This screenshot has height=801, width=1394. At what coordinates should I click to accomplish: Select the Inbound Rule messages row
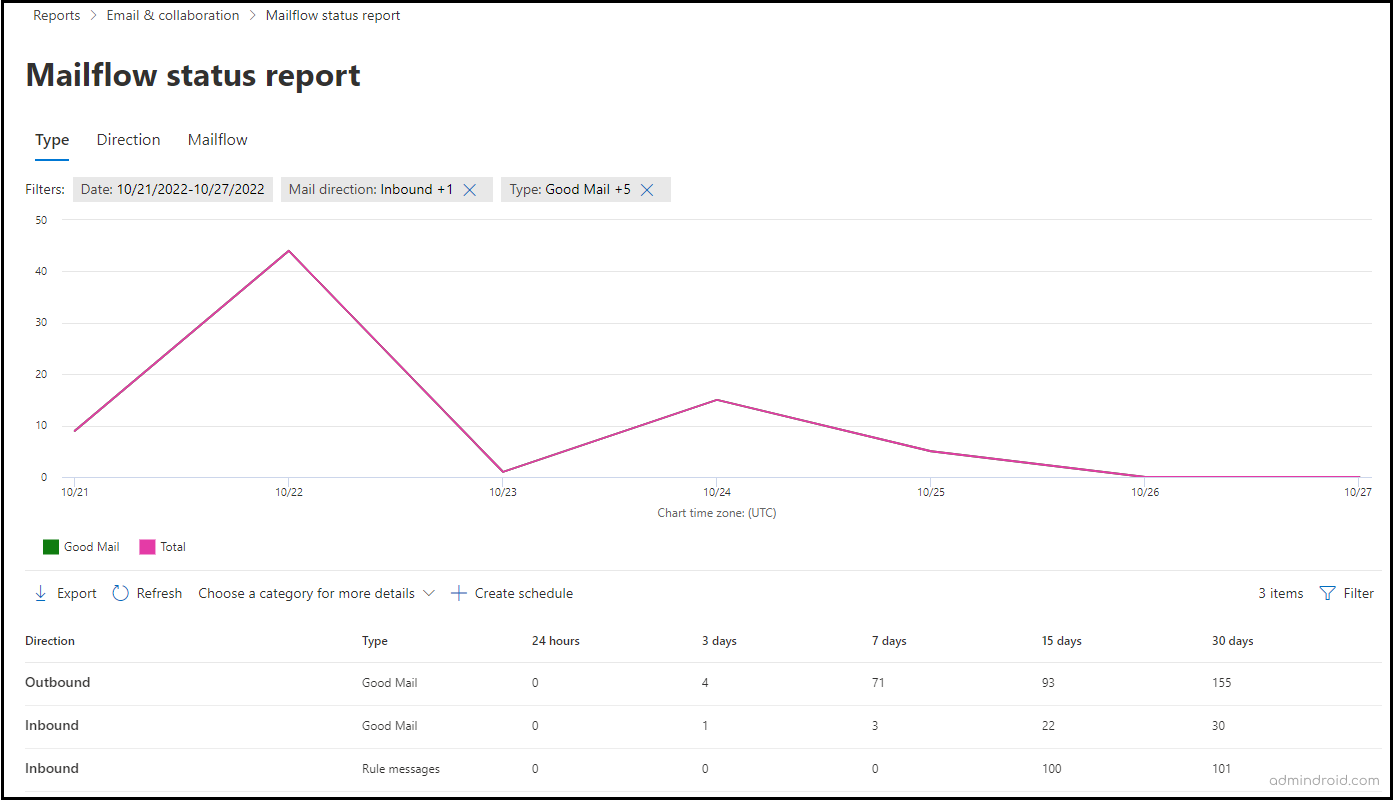pyautogui.click(x=400, y=768)
